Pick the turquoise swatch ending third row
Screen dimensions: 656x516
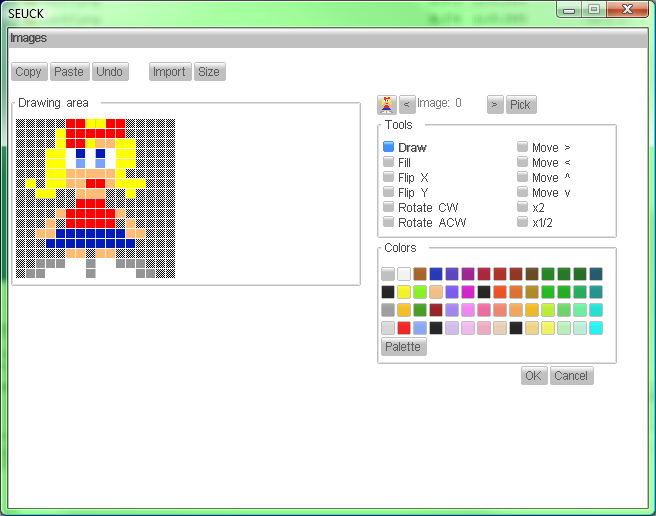click(596, 310)
